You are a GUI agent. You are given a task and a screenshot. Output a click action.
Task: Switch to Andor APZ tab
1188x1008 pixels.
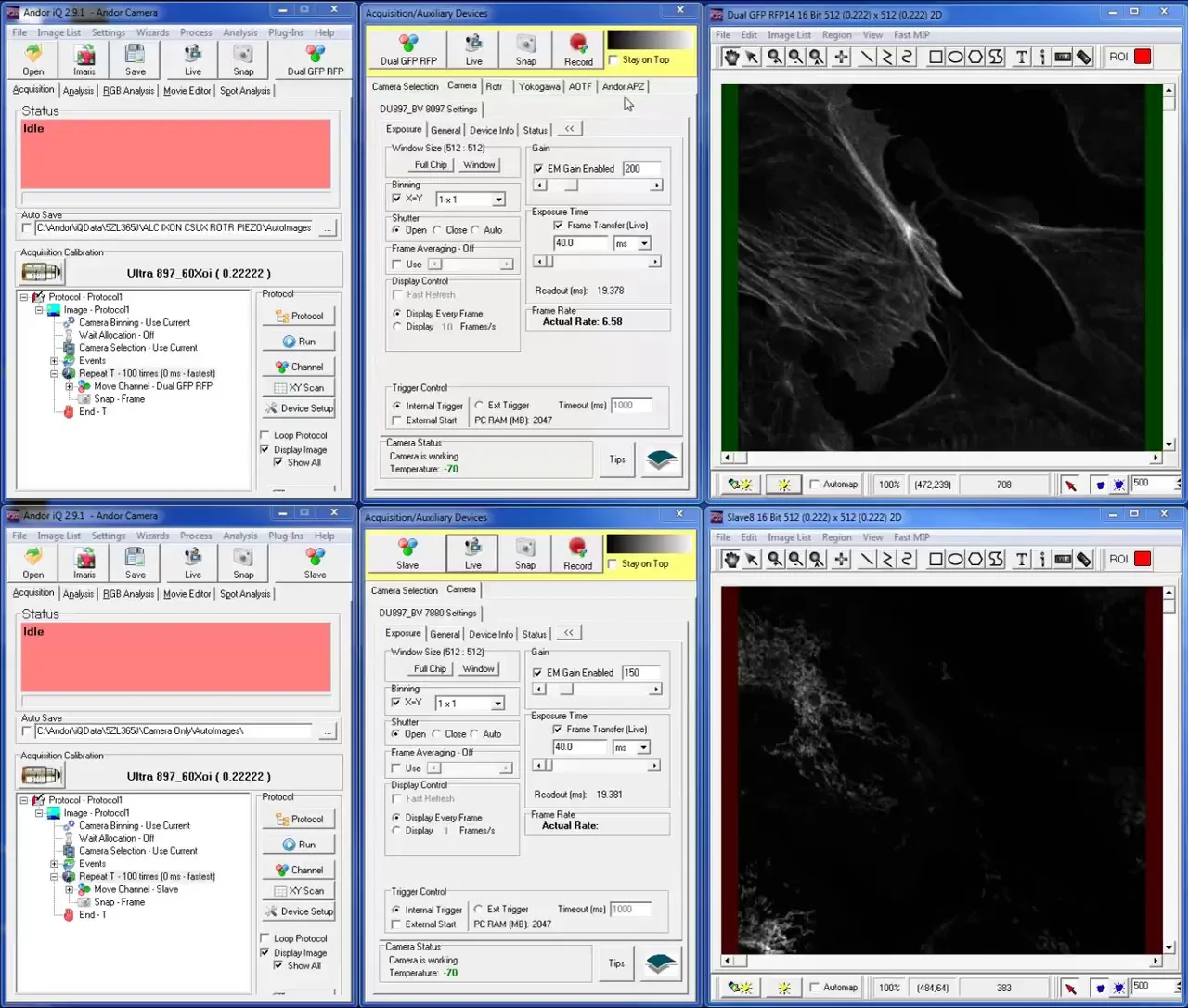click(x=623, y=86)
